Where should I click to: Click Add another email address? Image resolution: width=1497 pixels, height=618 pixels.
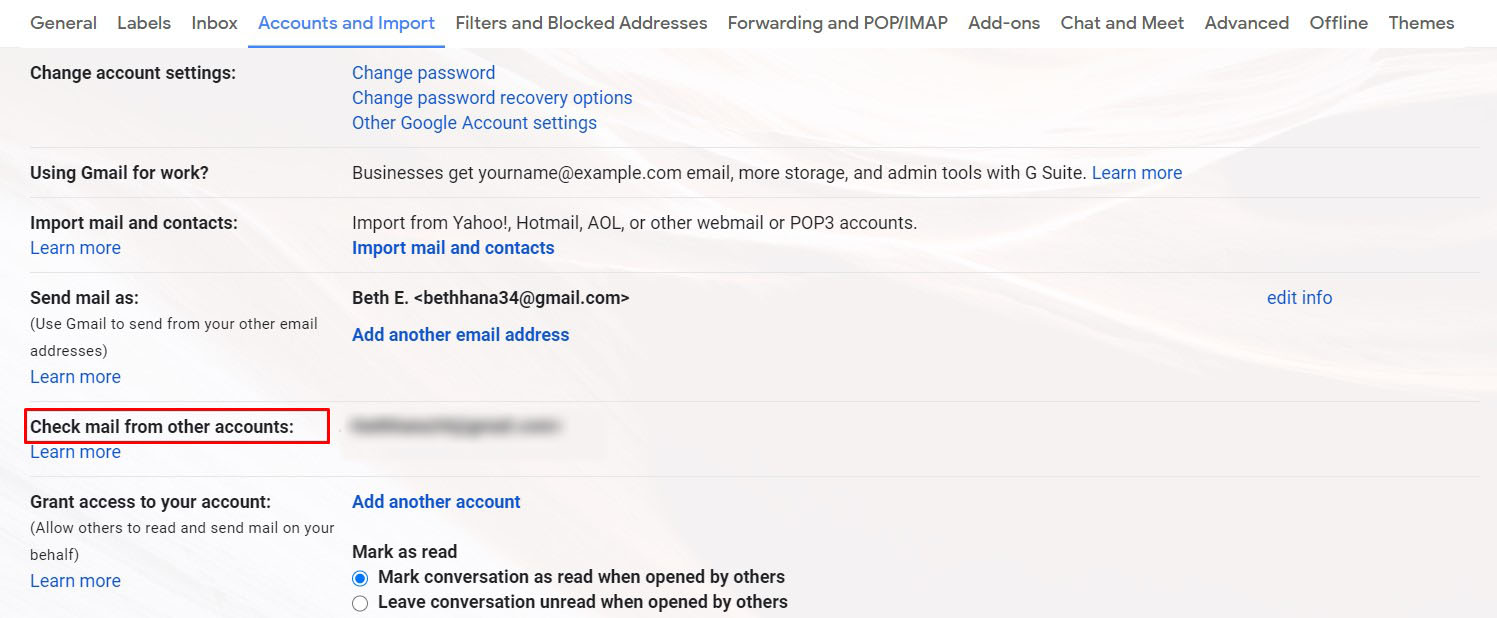pos(460,335)
